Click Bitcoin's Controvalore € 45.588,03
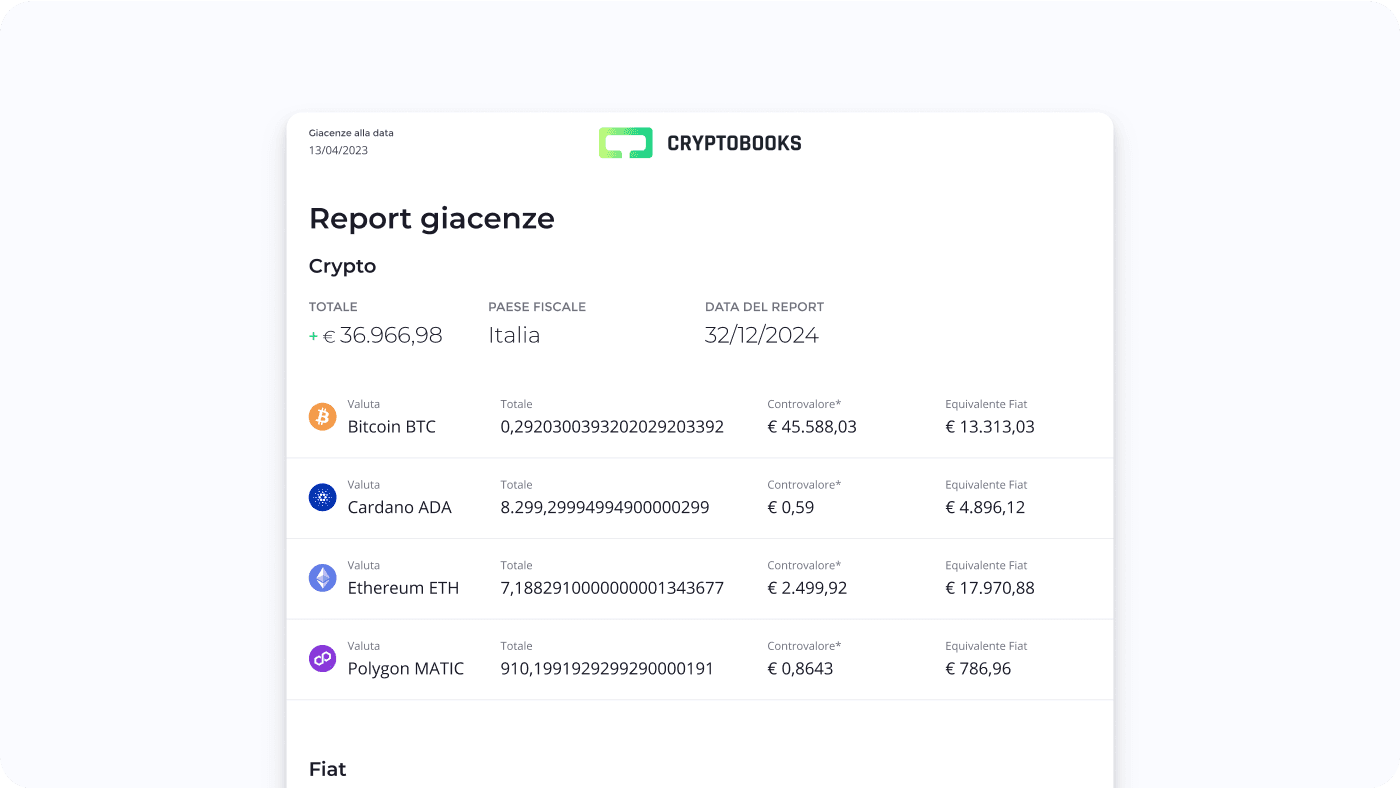 tap(811, 427)
